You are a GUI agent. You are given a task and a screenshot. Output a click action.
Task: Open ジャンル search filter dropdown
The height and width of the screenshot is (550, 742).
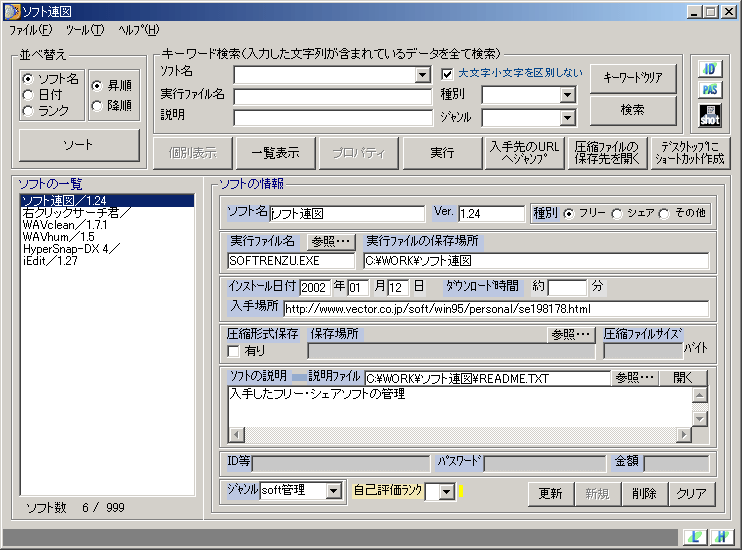point(567,117)
